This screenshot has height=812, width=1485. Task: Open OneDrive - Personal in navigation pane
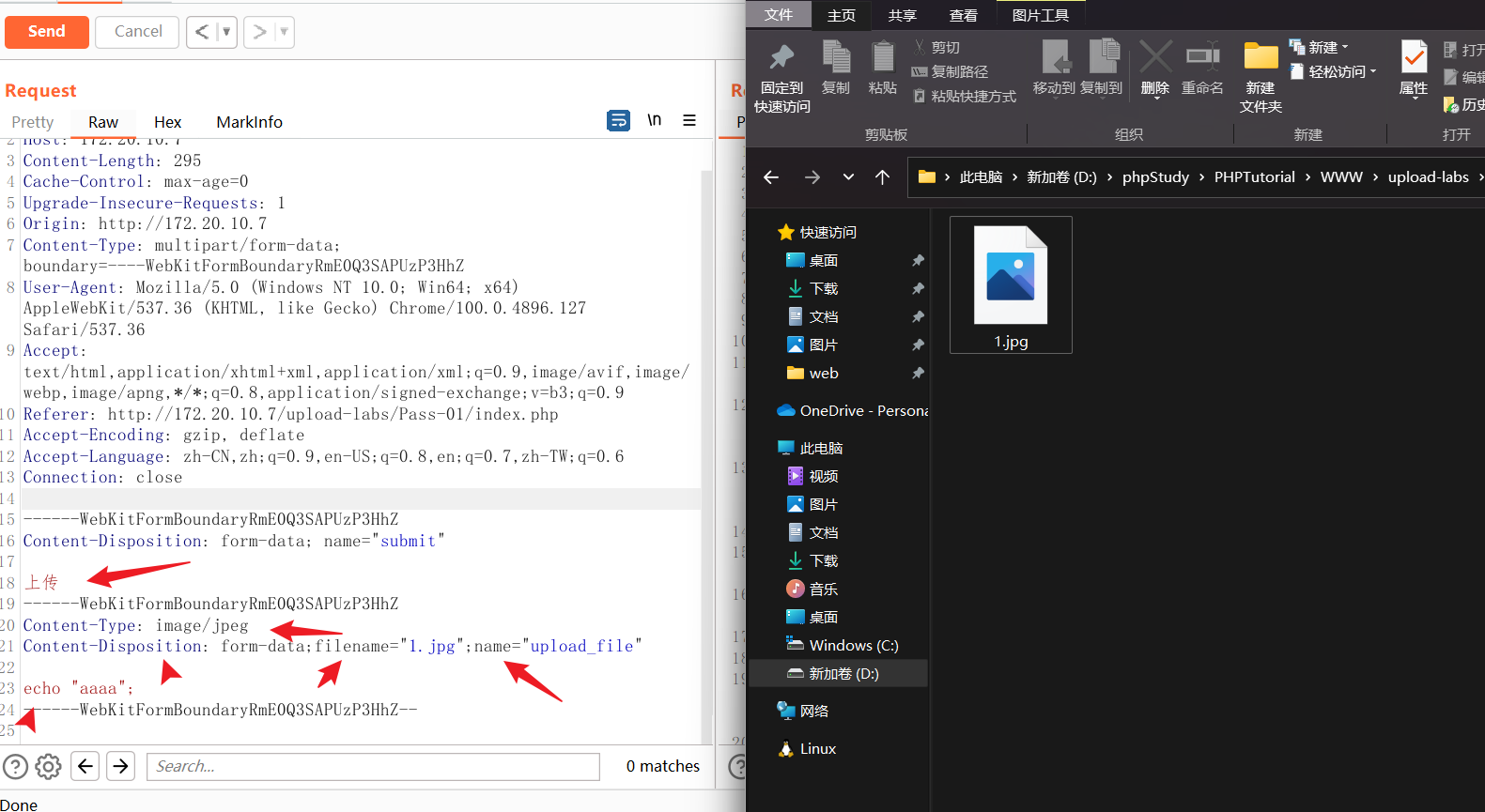pyautogui.click(x=851, y=411)
